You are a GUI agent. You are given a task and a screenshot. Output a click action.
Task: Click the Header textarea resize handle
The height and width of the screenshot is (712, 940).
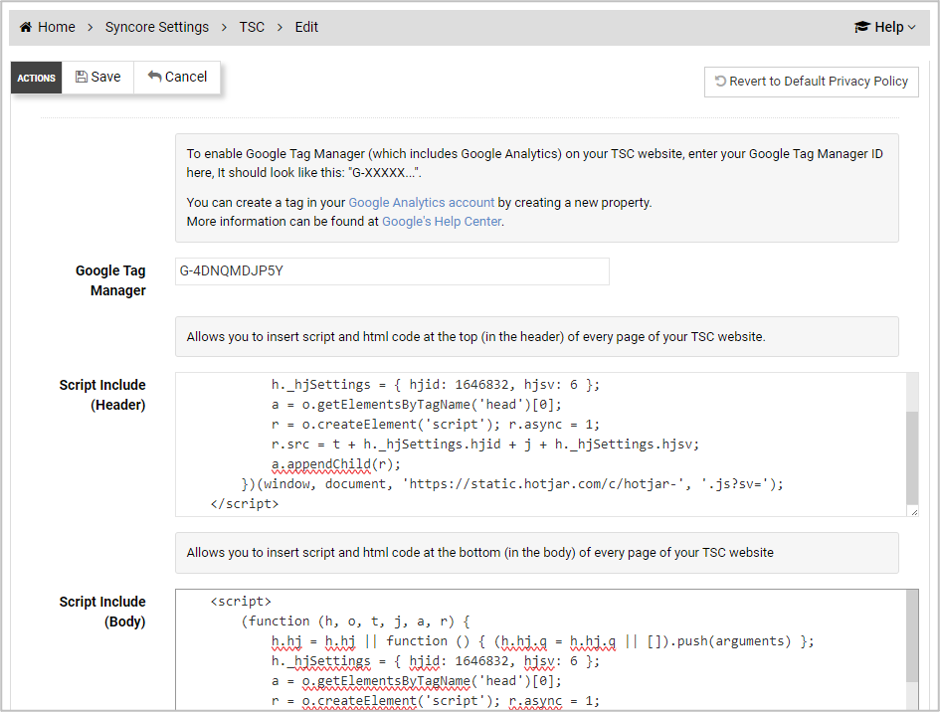click(x=913, y=511)
